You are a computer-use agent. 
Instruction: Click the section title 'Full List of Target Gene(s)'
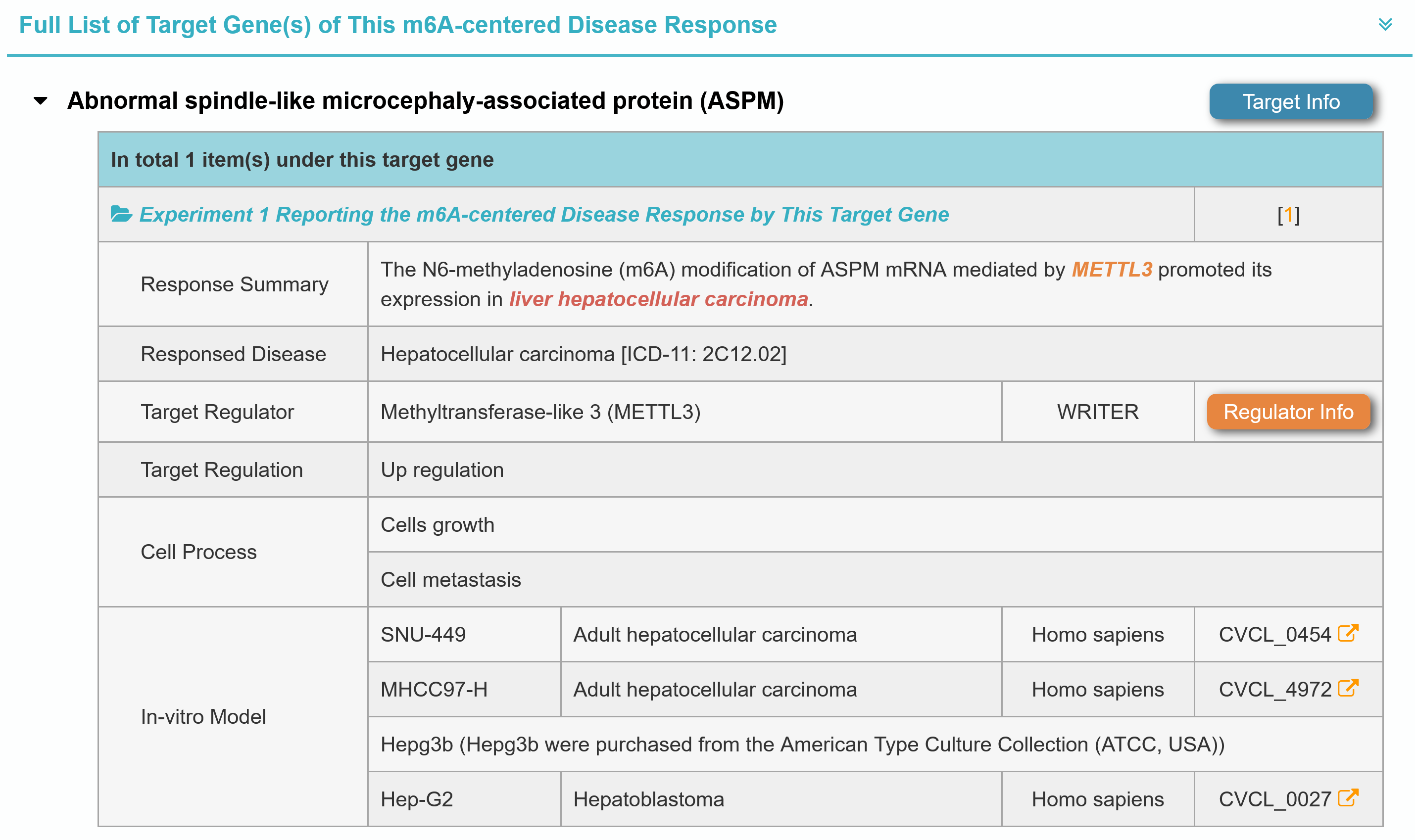[397, 25]
